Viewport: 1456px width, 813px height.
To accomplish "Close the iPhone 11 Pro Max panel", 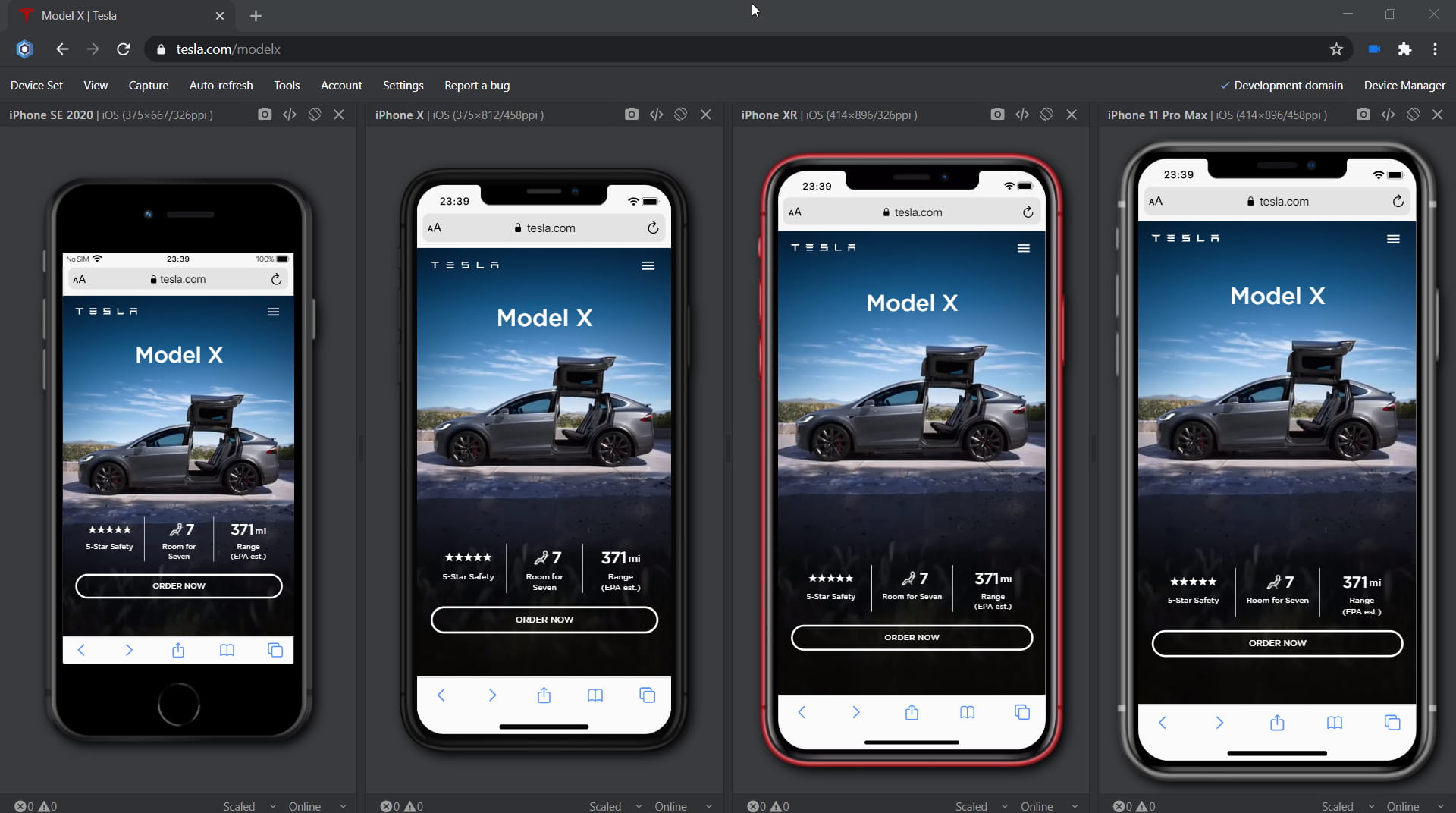I will [1437, 115].
